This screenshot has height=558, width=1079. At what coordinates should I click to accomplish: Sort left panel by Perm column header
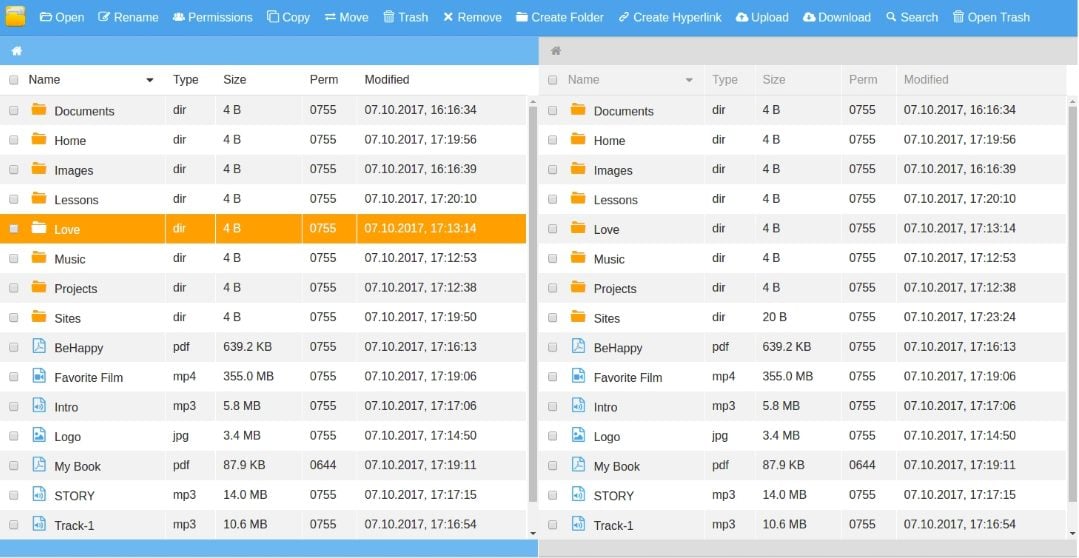(x=323, y=80)
